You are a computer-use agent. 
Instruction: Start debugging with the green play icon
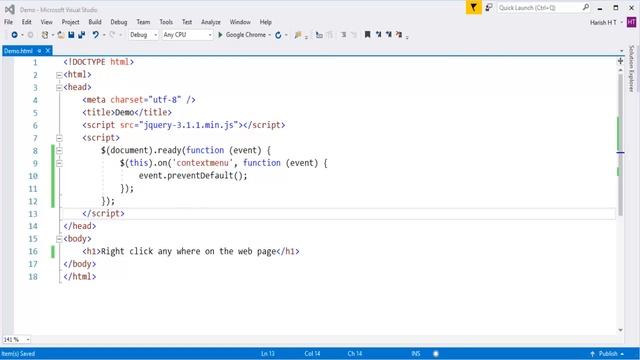click(220, 35)
